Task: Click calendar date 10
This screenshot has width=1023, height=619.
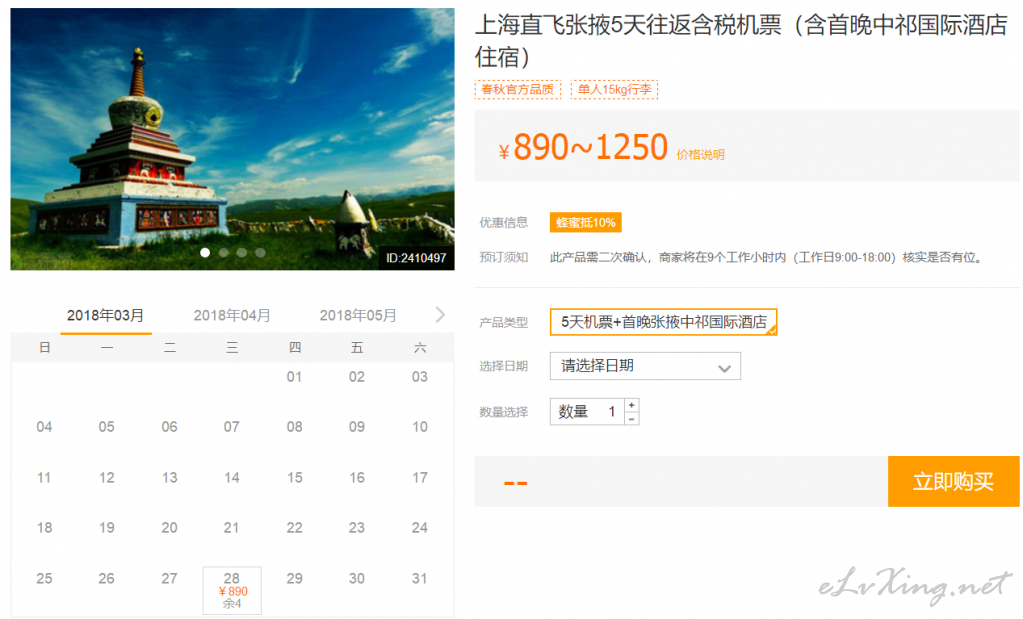Action: tap(420, 427)
